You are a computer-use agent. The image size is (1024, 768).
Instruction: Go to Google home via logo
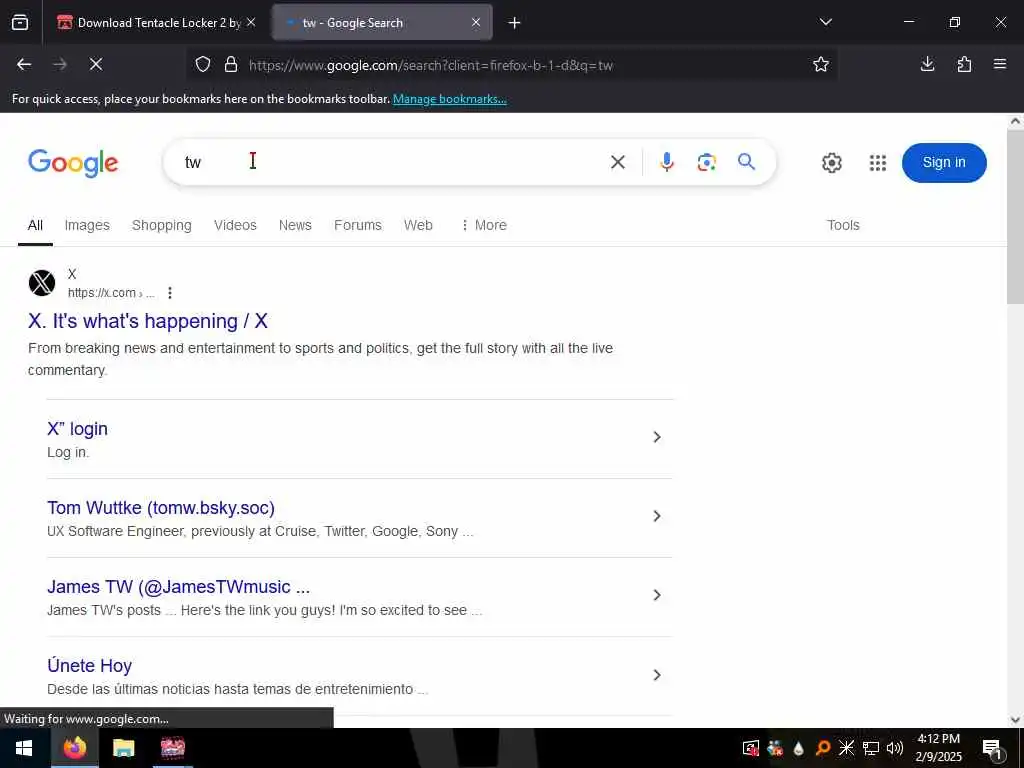coord(73,163)
